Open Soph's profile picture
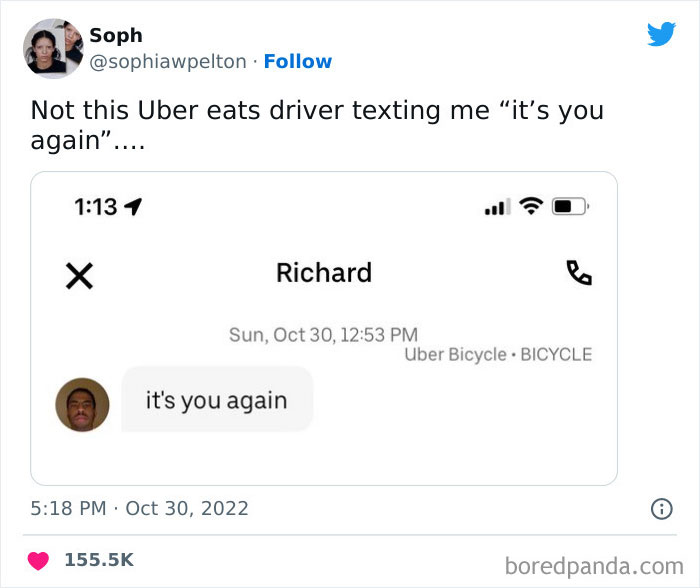700x588 pixels. (53, 48)
